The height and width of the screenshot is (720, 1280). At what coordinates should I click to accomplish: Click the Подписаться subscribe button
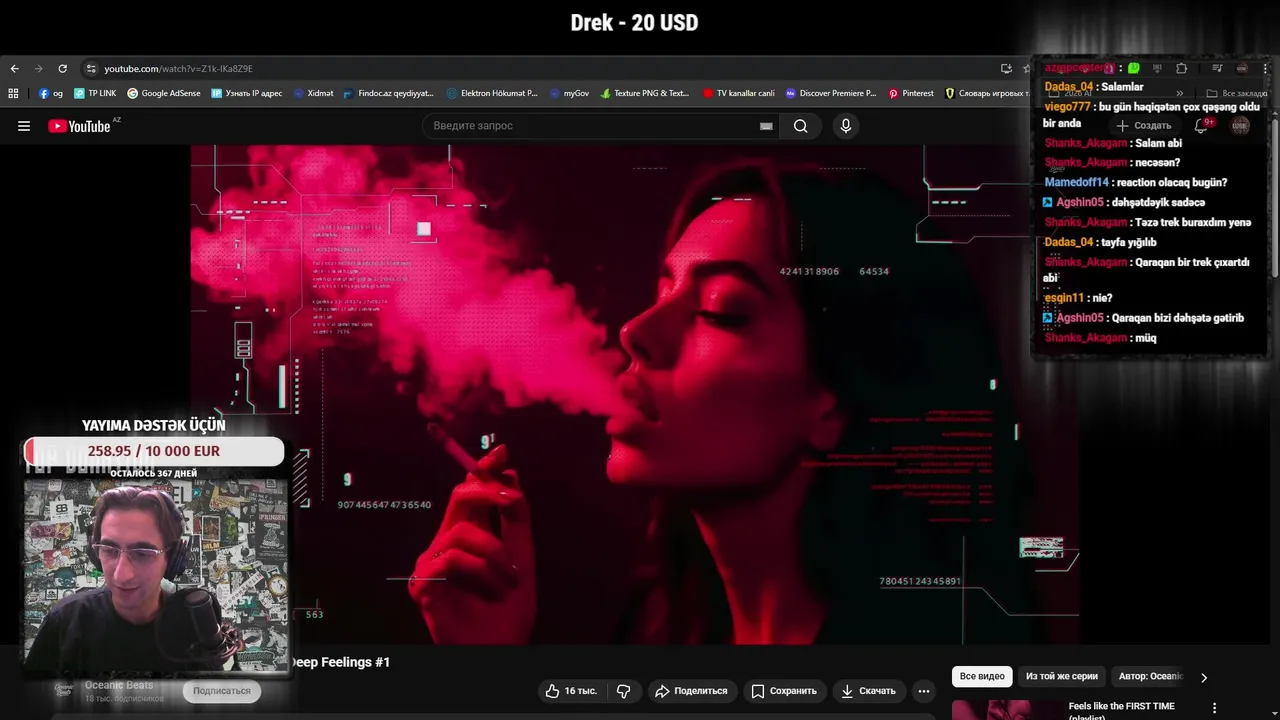pyautogui.click(x=222, y=691)
